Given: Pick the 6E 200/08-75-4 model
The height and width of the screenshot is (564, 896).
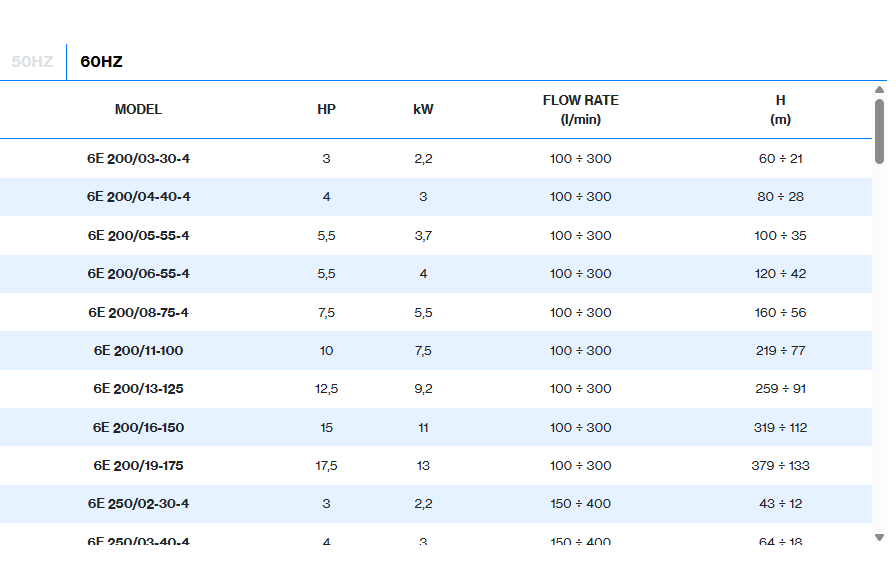Looking at the screenshot, I should (138, 313).
